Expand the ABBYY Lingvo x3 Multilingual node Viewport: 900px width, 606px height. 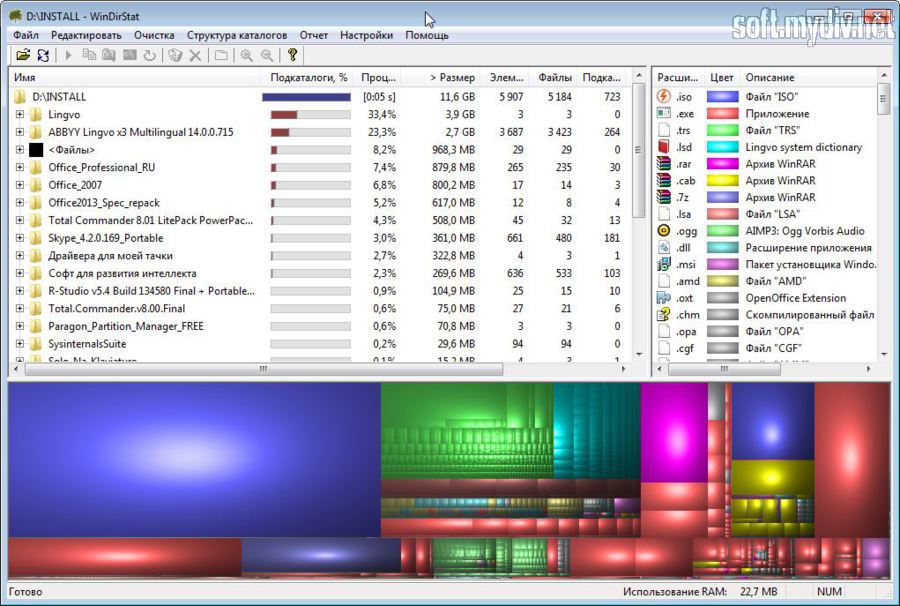(20, 132)
